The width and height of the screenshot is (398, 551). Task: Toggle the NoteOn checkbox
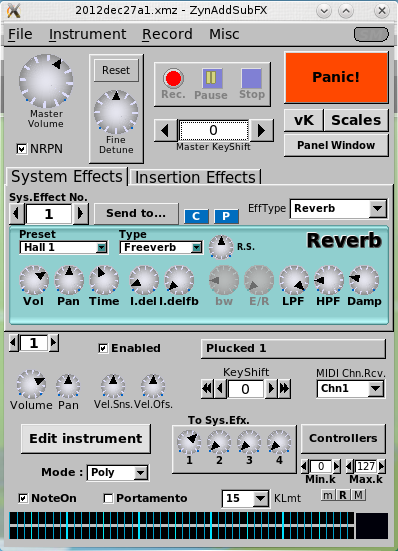click(x=23, y=498)
